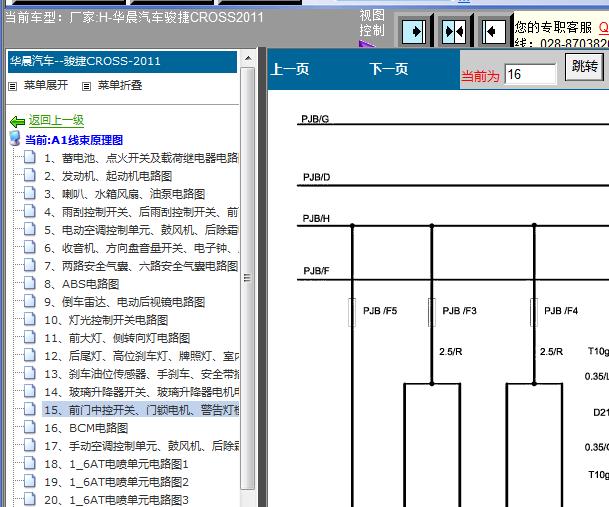Collapse the menu tree with 菜单折叠
This screenshot has height=507, width=609.
[x=120, y=85]
